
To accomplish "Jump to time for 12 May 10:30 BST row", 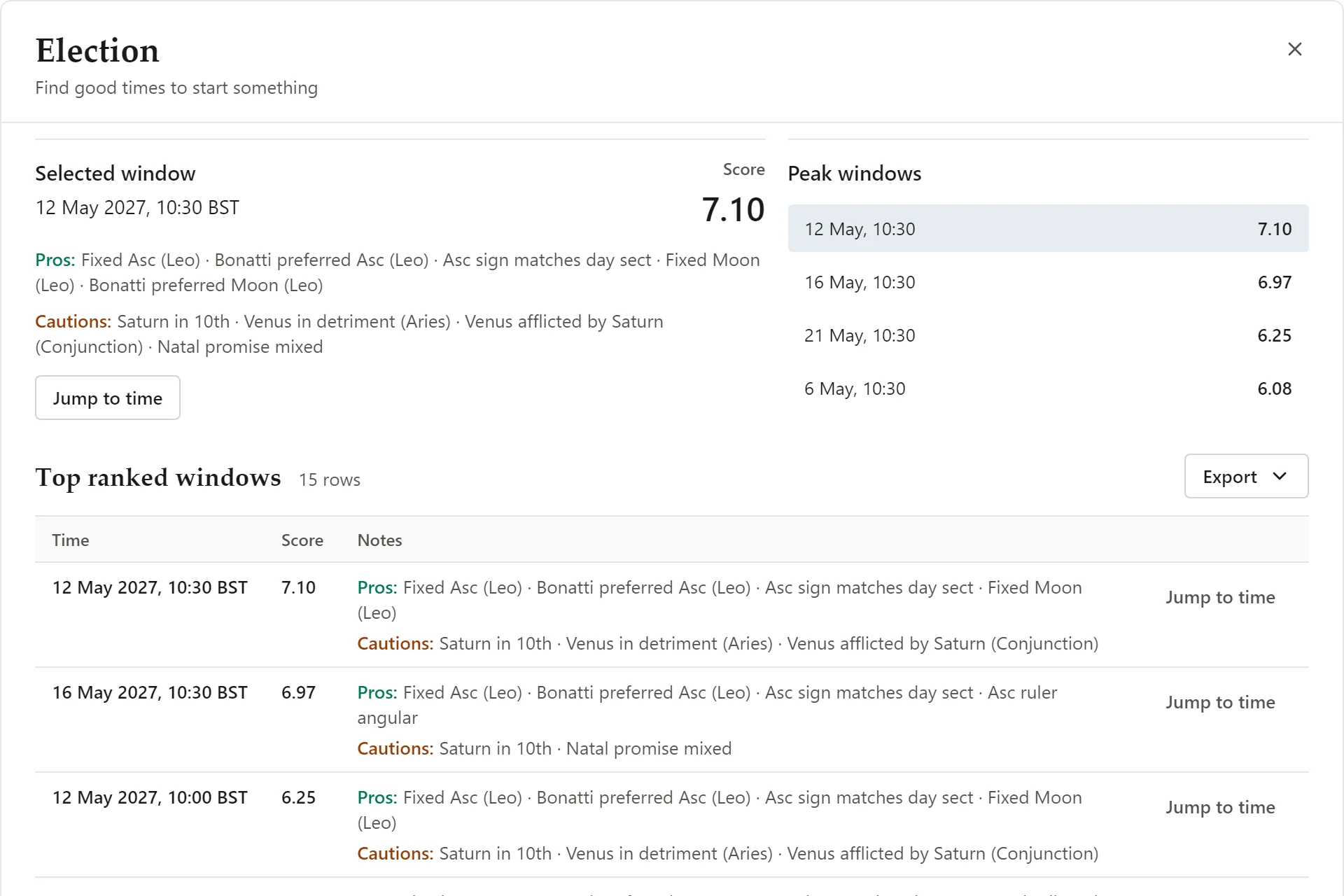I will pos(1220,597).
